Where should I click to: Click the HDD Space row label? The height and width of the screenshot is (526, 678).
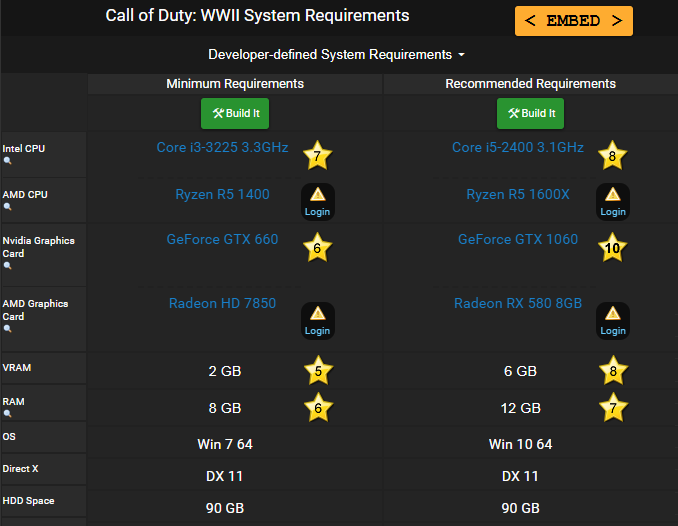pos(29,500)
